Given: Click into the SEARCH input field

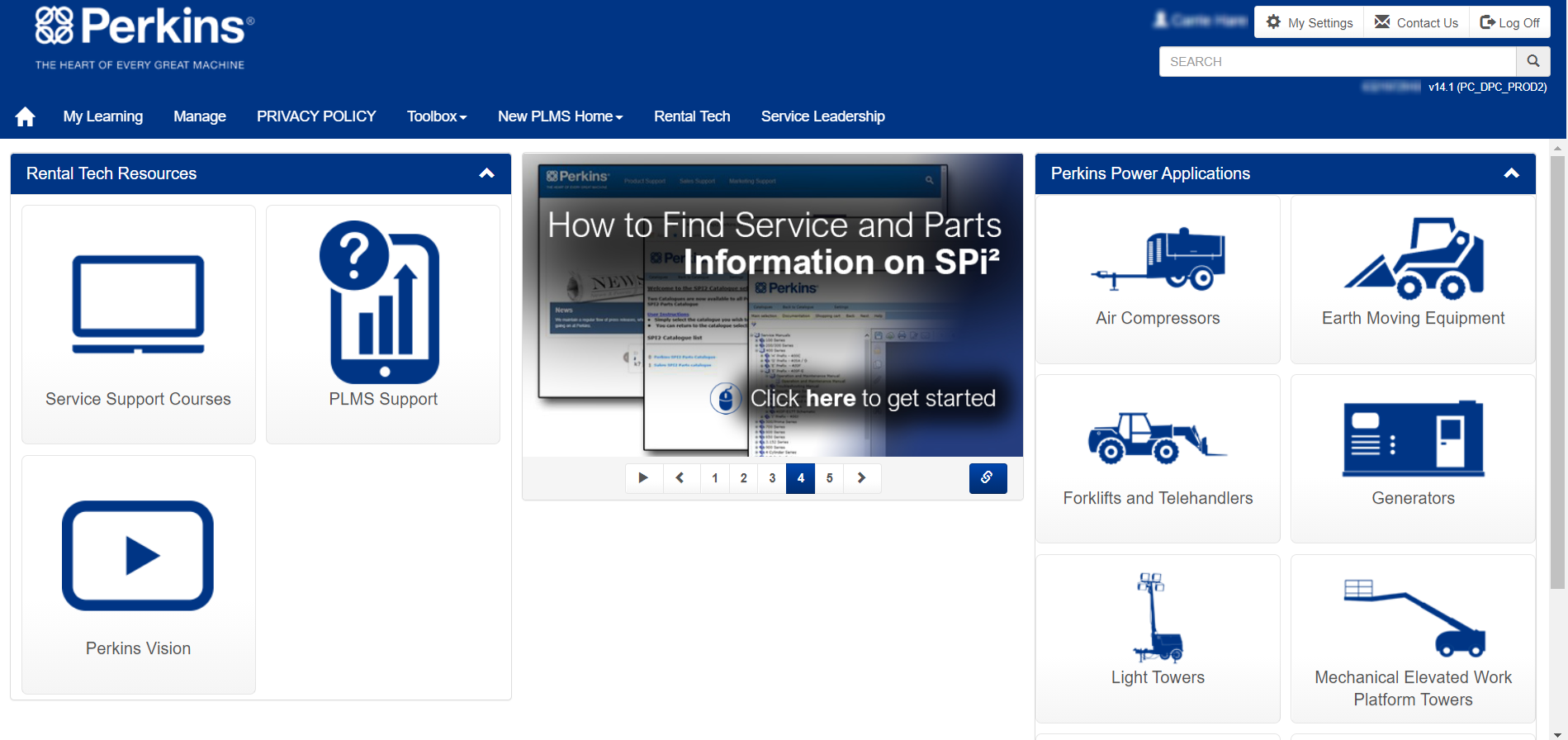Looking at the screenshot, I should click(1338, 61).
